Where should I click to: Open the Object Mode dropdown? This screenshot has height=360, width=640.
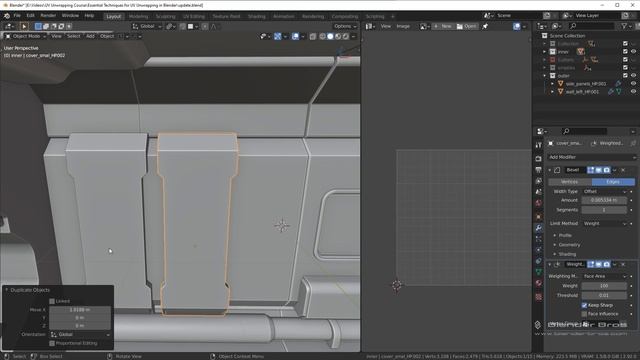click(x=25, y=36)
